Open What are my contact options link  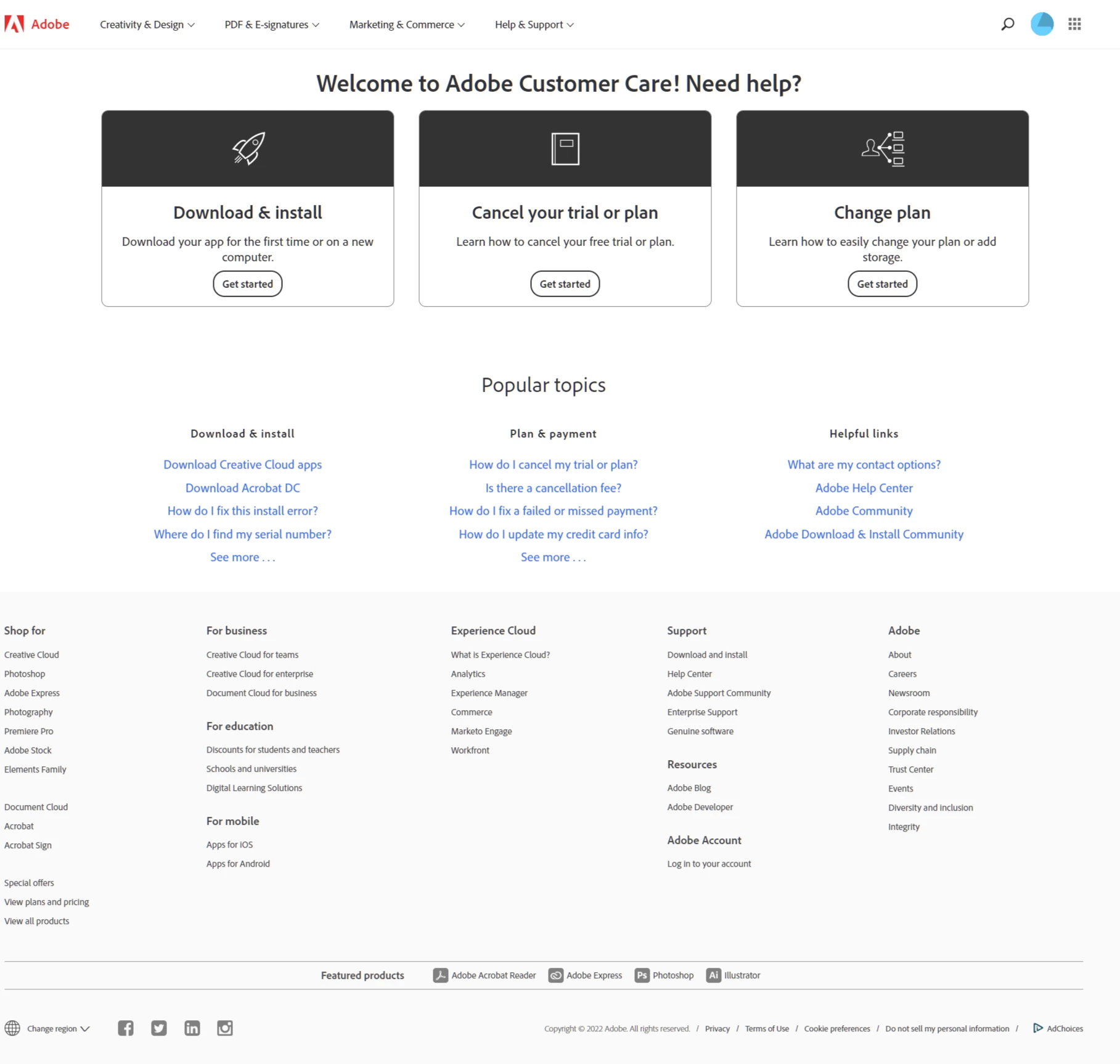[x=864, y=465]
